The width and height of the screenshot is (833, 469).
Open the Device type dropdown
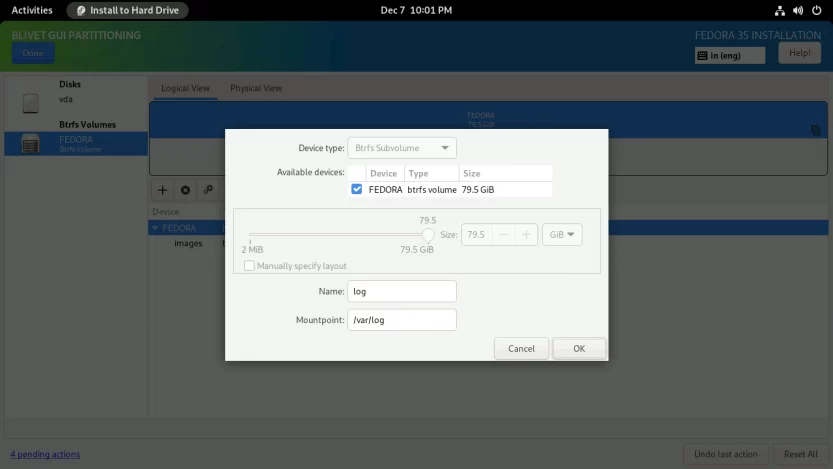(x=402, y=148)
